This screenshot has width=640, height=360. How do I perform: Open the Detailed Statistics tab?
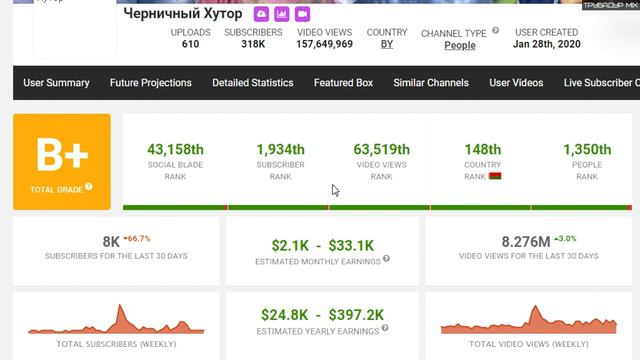click(x=253, y=83)
